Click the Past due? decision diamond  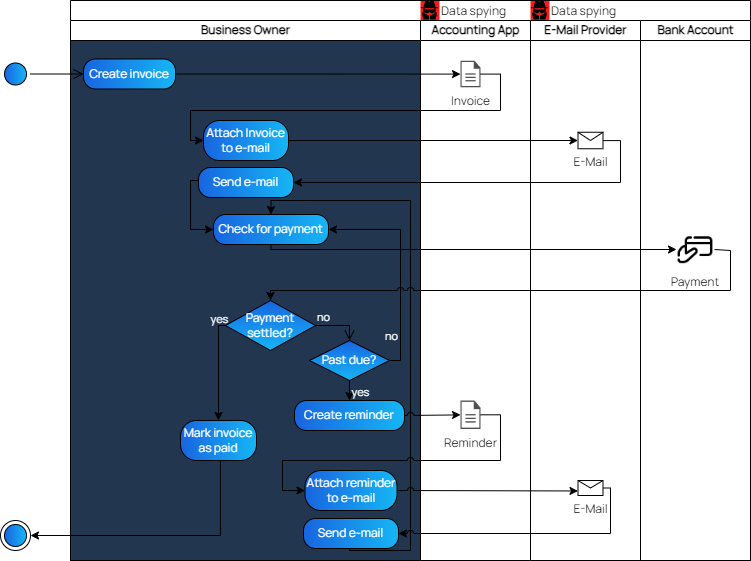click(x=349, y=360)
